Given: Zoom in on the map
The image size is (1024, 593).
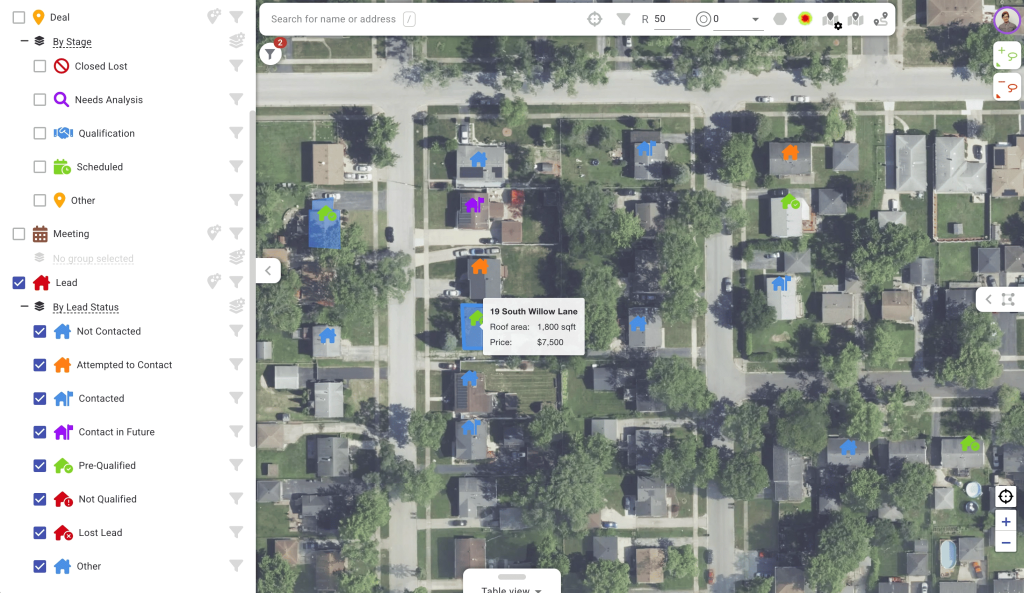Looking at the screenshot, I should pos(1006,522).
